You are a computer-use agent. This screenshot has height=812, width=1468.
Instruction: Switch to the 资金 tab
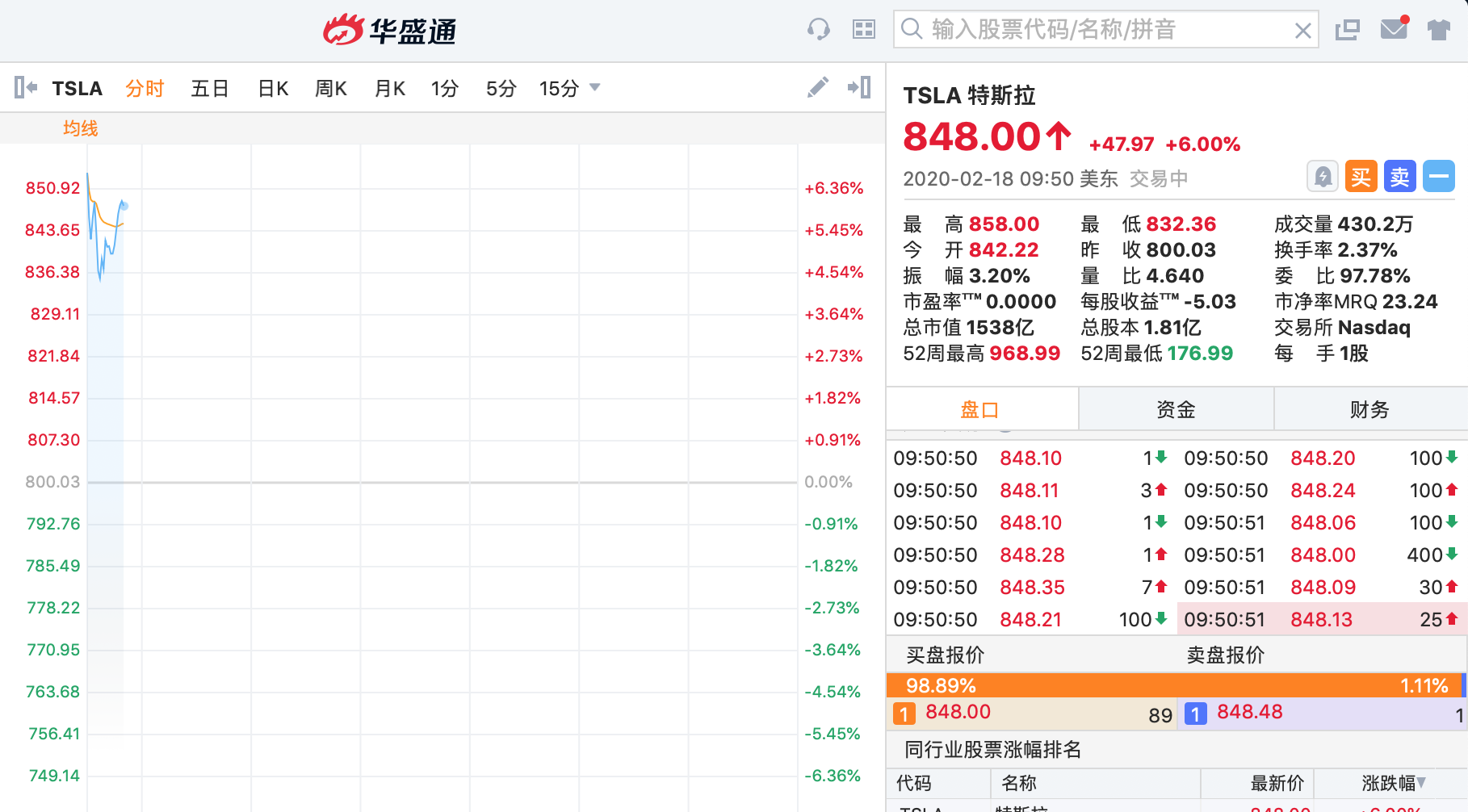(x=1175, y=409)
